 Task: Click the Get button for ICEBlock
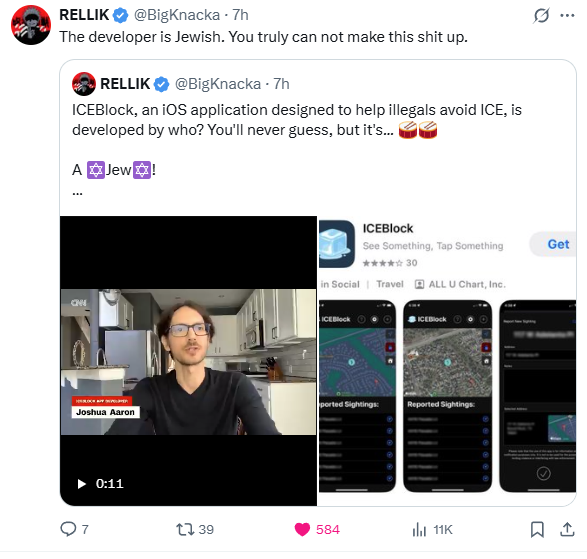point(558,244)
